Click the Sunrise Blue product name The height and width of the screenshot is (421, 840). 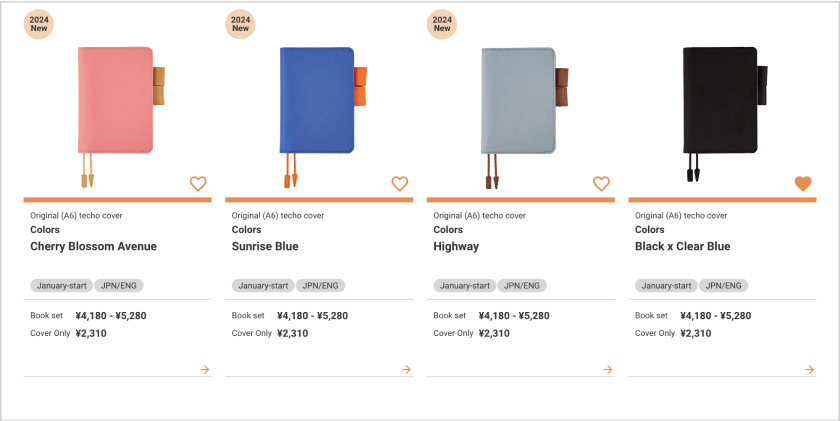pos(265,246)
